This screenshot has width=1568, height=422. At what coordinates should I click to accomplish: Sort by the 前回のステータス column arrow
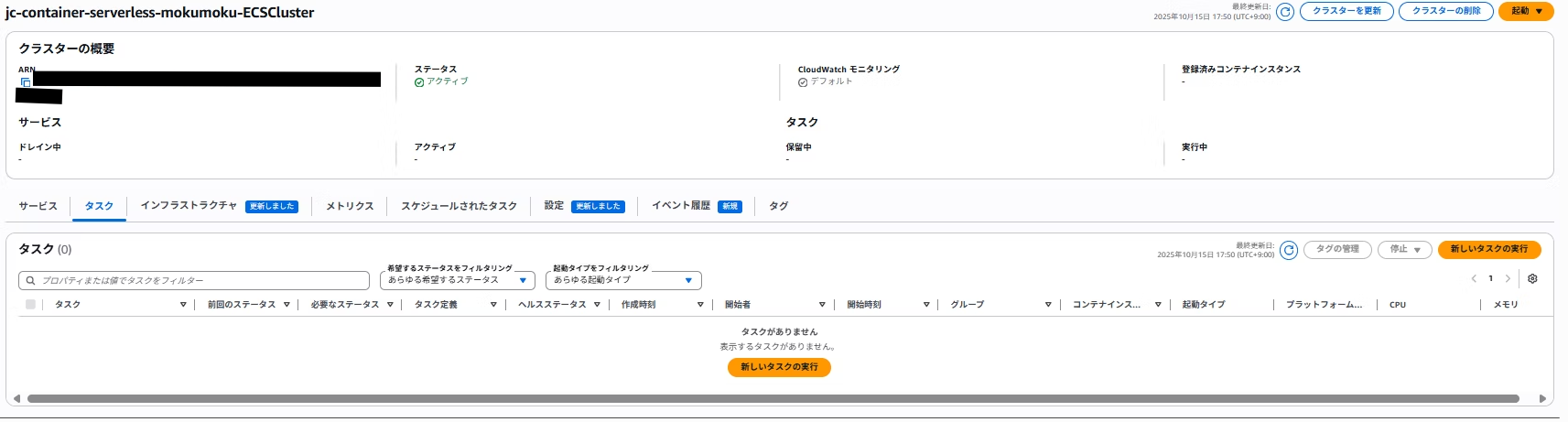[287, 305]
